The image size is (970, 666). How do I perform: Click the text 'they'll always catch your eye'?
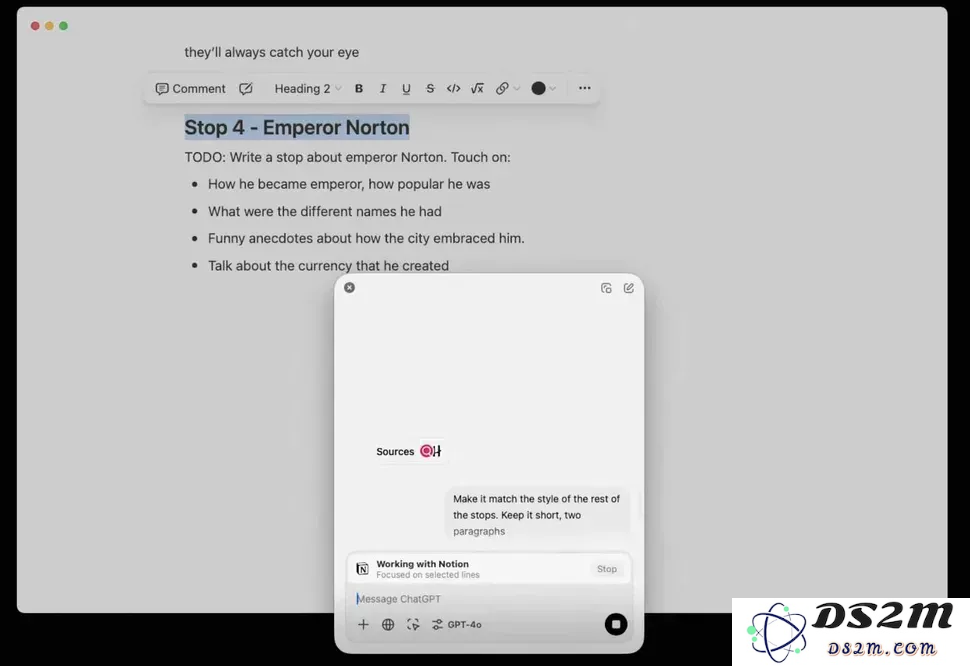pos(272,52)
